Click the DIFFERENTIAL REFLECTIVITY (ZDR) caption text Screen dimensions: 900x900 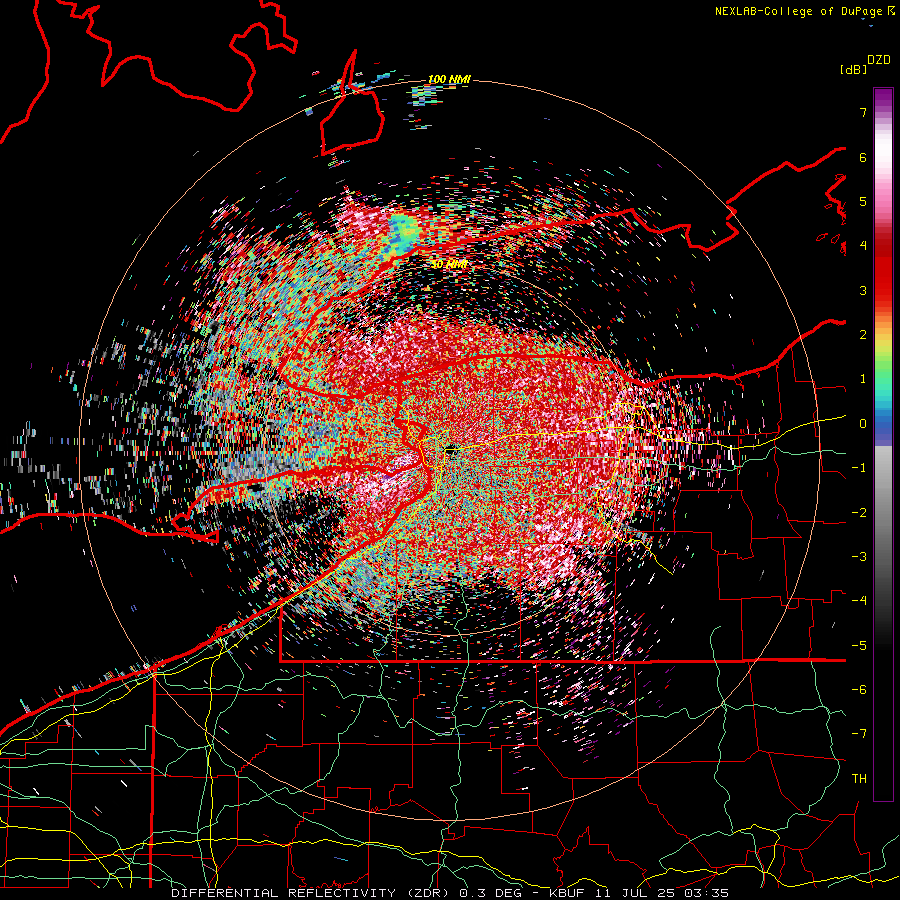click(x=312, y=893)
